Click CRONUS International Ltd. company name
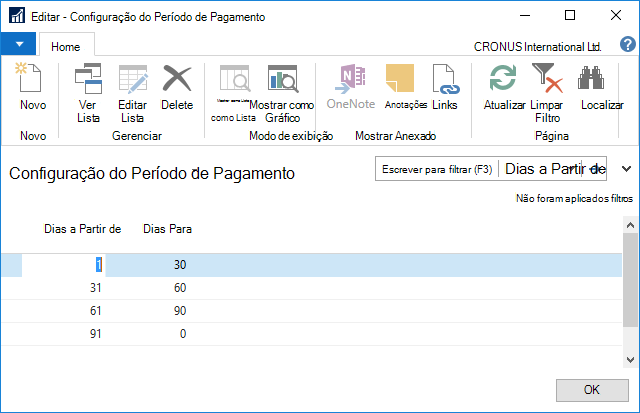Viewport: 640px width, 413px height. point(537,47)
